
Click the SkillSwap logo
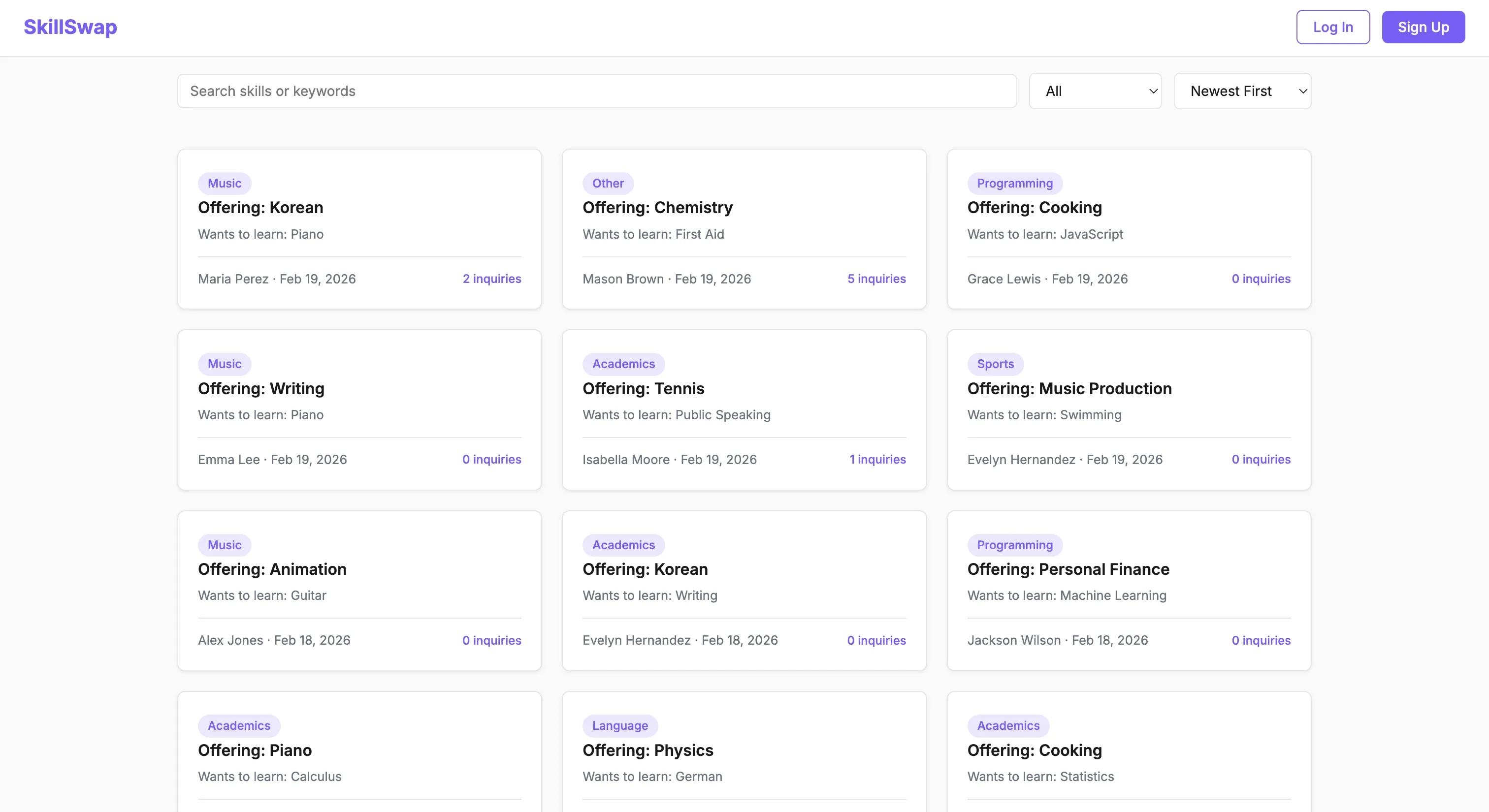(70, 27)
